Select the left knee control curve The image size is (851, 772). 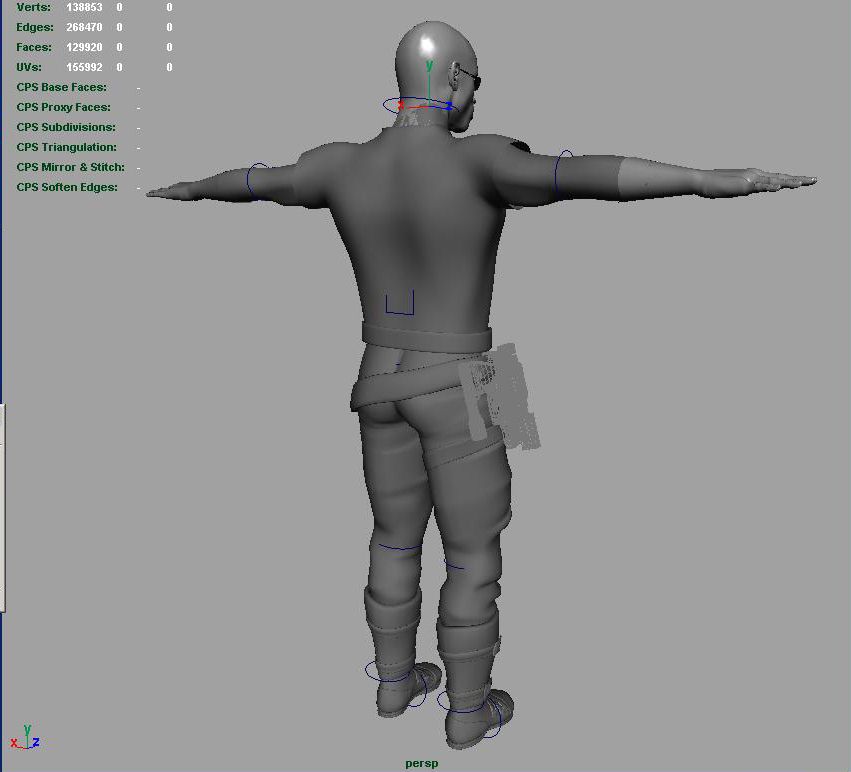click(398, 547)
